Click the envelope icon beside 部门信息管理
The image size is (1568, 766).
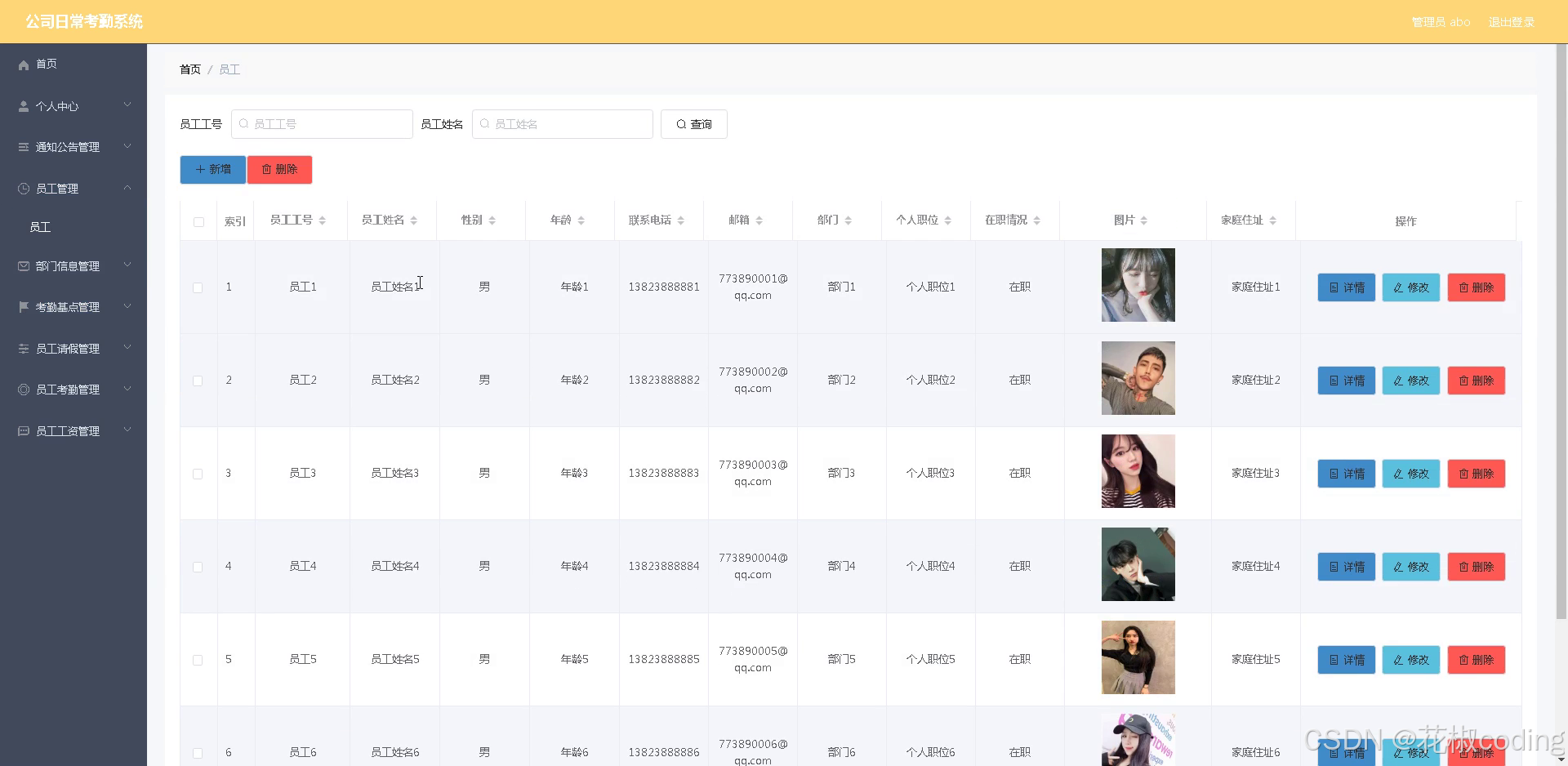24,266
